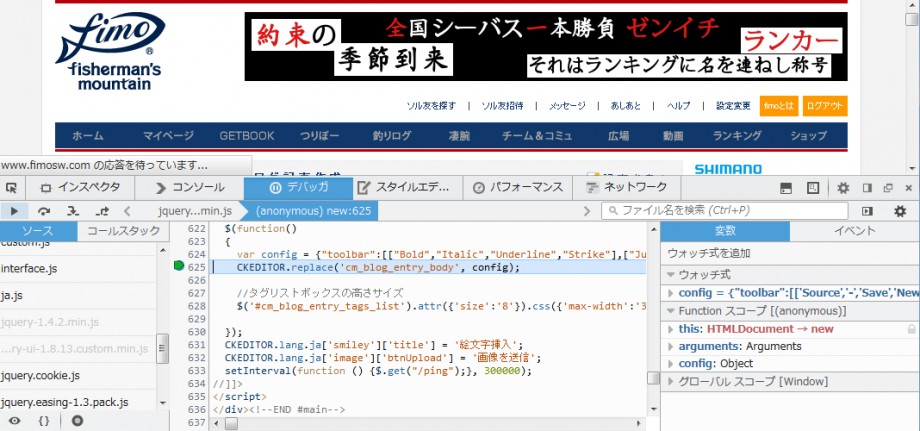Select the (anonymous) new:625 breadcrumb
Image resolution: width=920 pixels, height=431 pixels.
(313, 211)
